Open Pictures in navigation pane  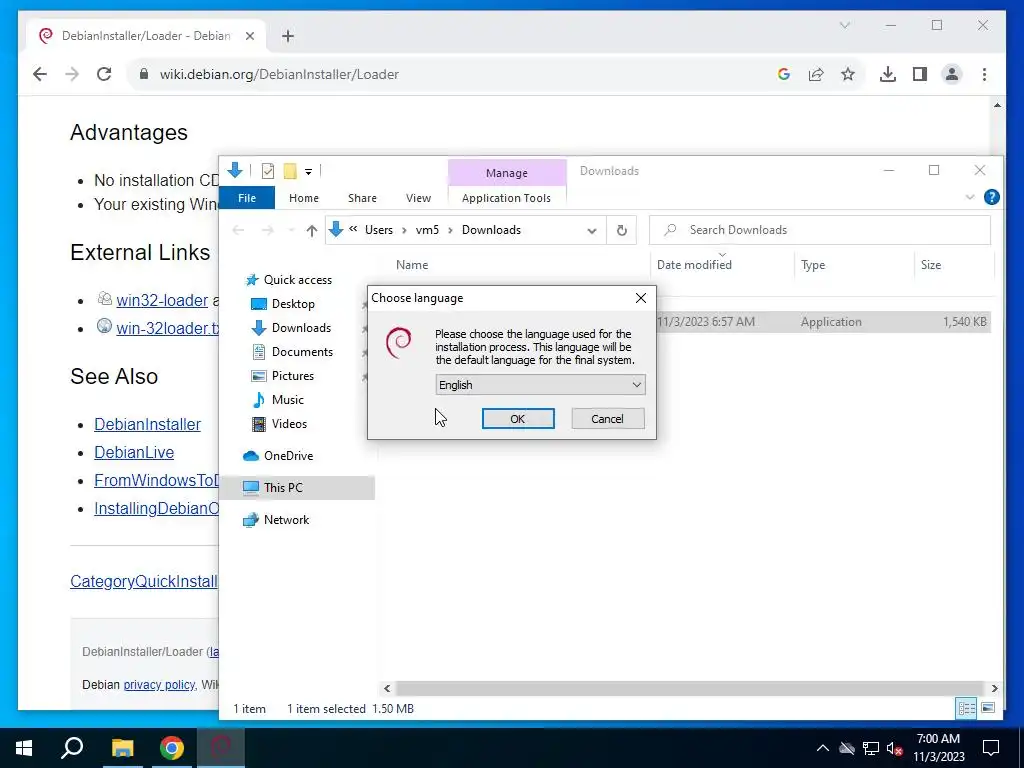pos(293,376)
